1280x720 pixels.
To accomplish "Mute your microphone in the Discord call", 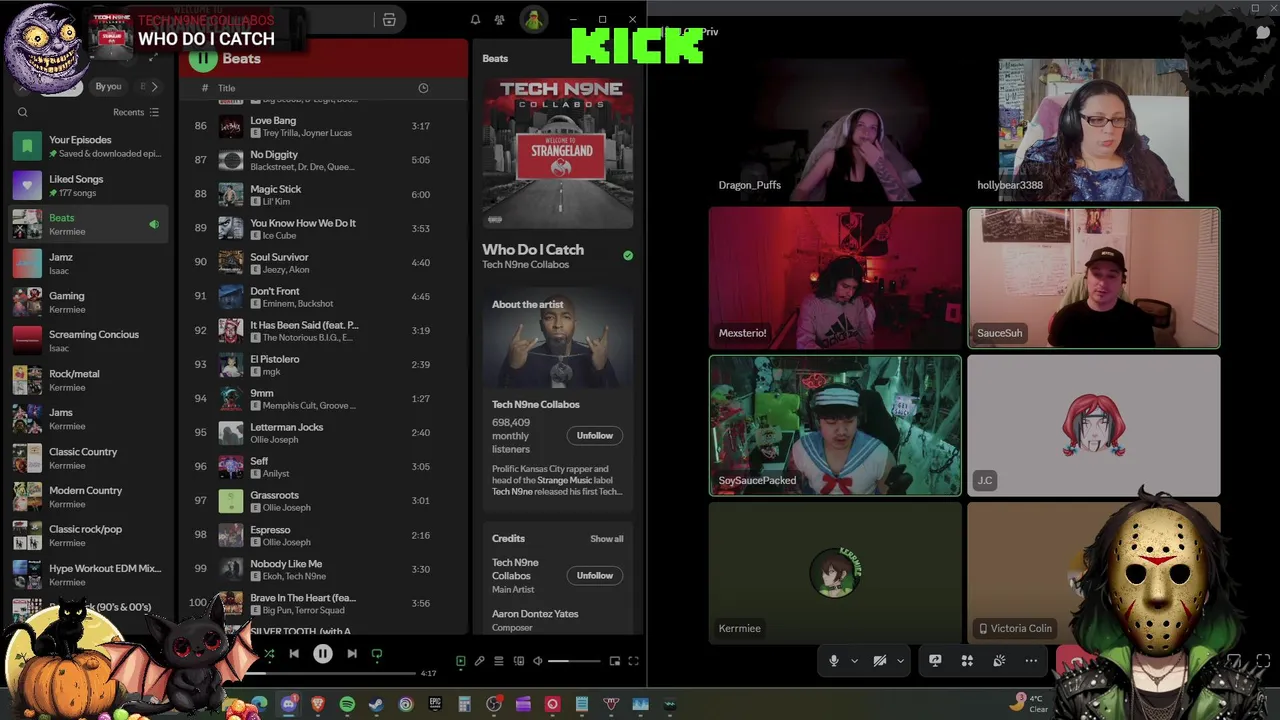I will 833,661.
